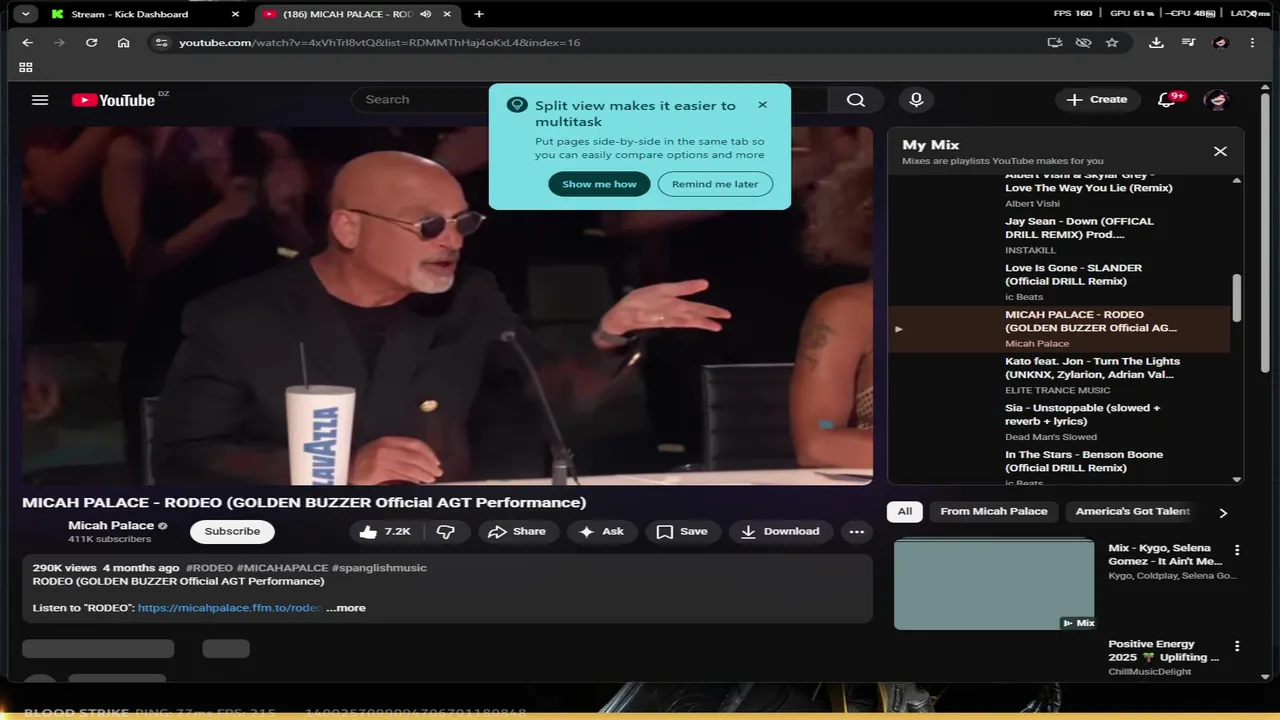This screenshot has height=720, width=1280.
Task: Go to YouTube home via logo
Action: pyautogui.click(x=114, y=100)
